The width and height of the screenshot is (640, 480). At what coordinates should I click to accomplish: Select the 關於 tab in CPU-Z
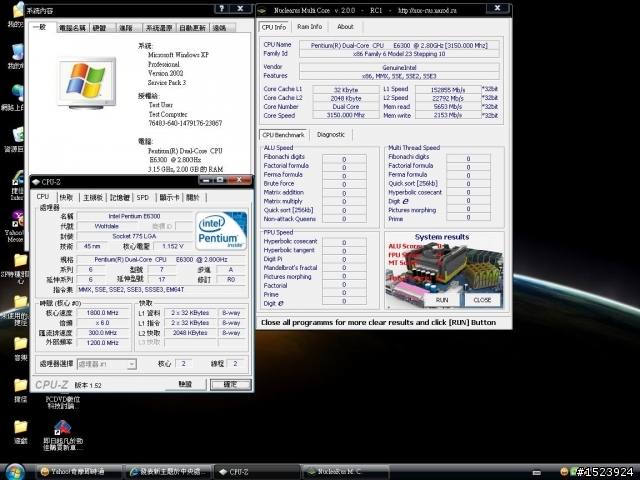tap(193, 198)
